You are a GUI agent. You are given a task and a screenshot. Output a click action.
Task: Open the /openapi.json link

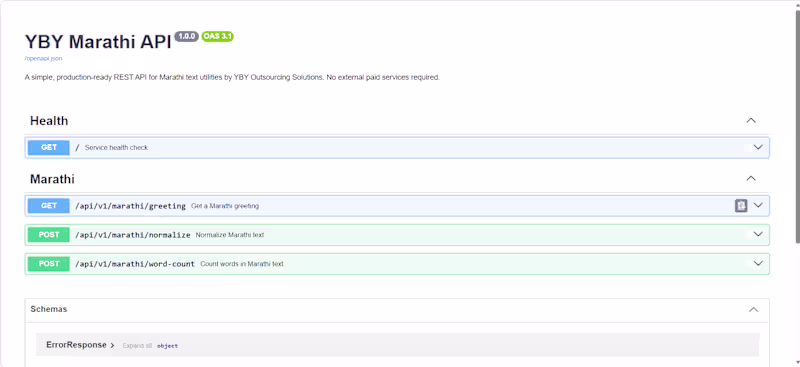point(43,58)
